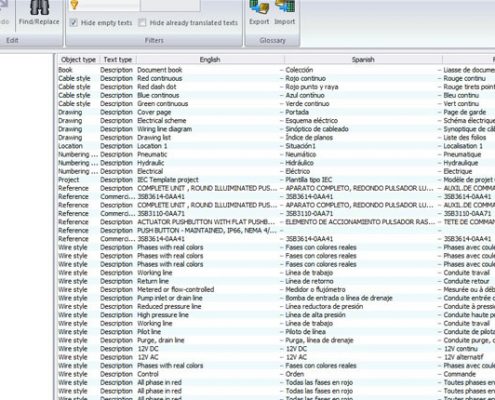Click the 'Esquema eléctrico' Spanish cell
495x400 pixels.
[x=311, y=121]
